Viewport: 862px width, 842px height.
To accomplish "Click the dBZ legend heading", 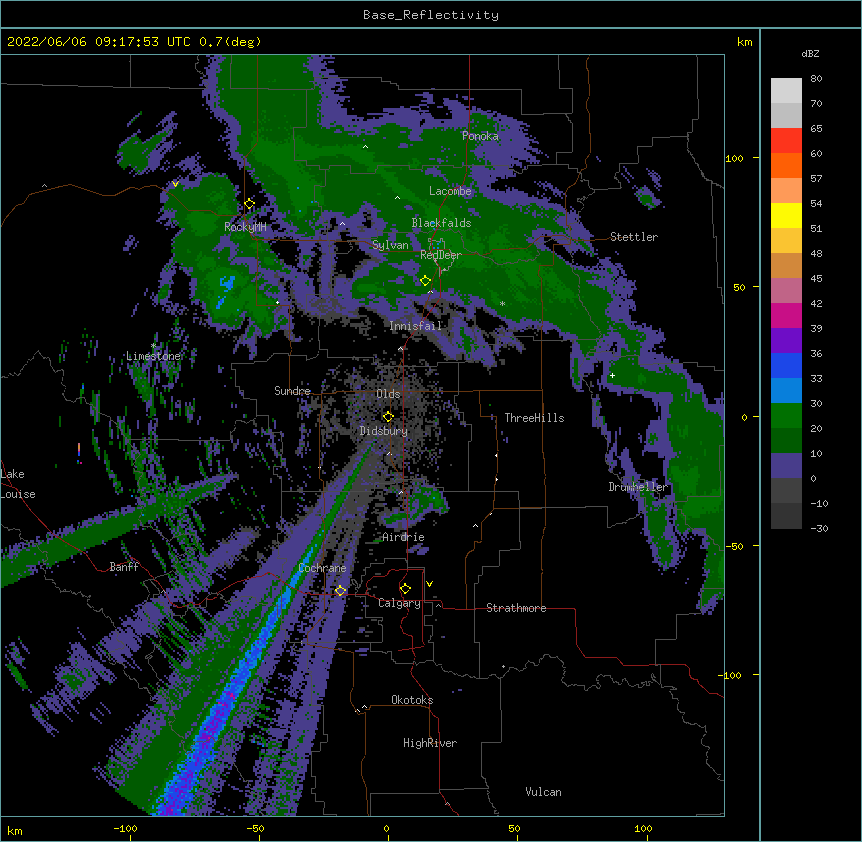I will click(810, 54).
